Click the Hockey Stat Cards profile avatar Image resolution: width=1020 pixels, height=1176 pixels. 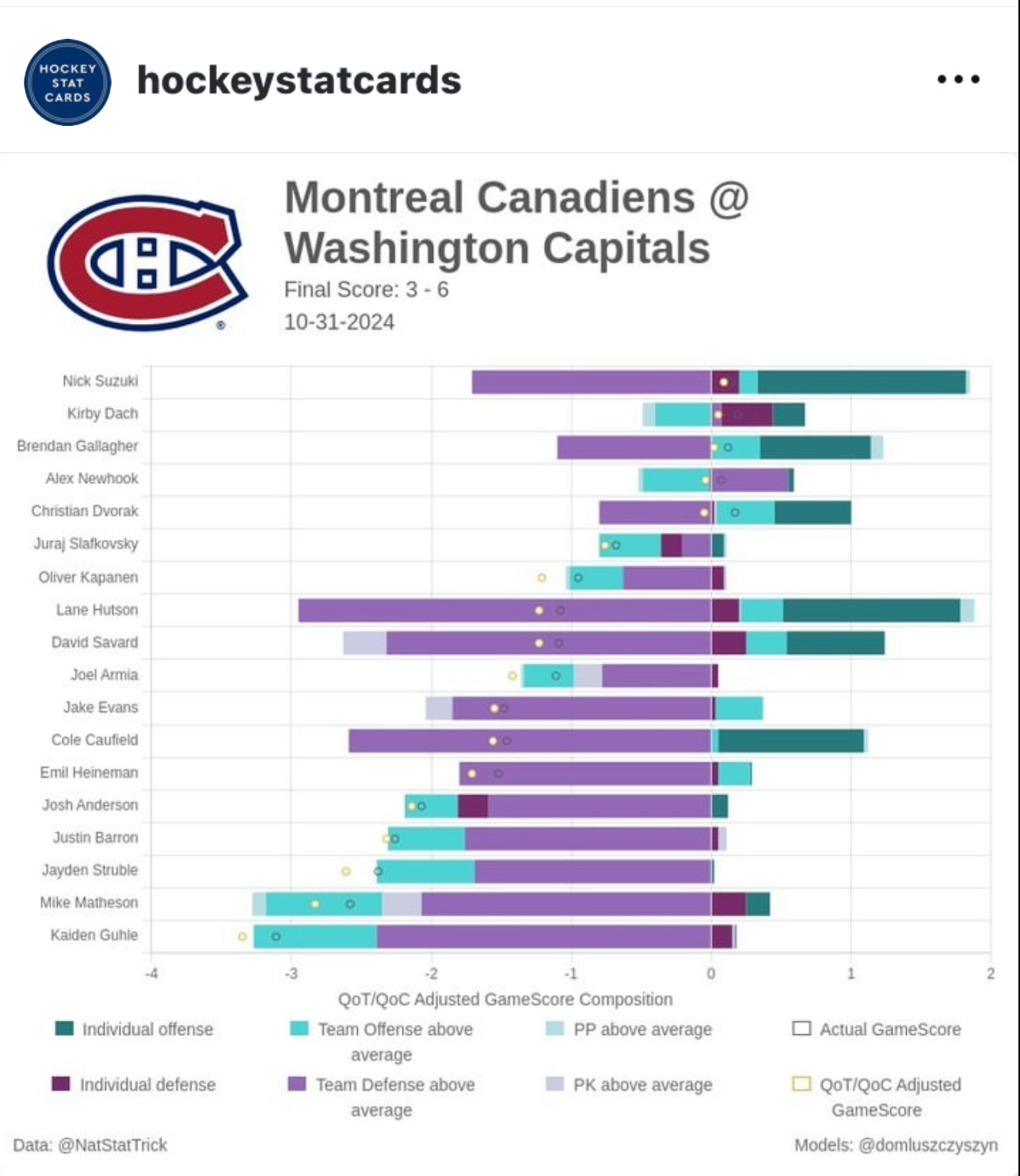click(x=67, y=79)
